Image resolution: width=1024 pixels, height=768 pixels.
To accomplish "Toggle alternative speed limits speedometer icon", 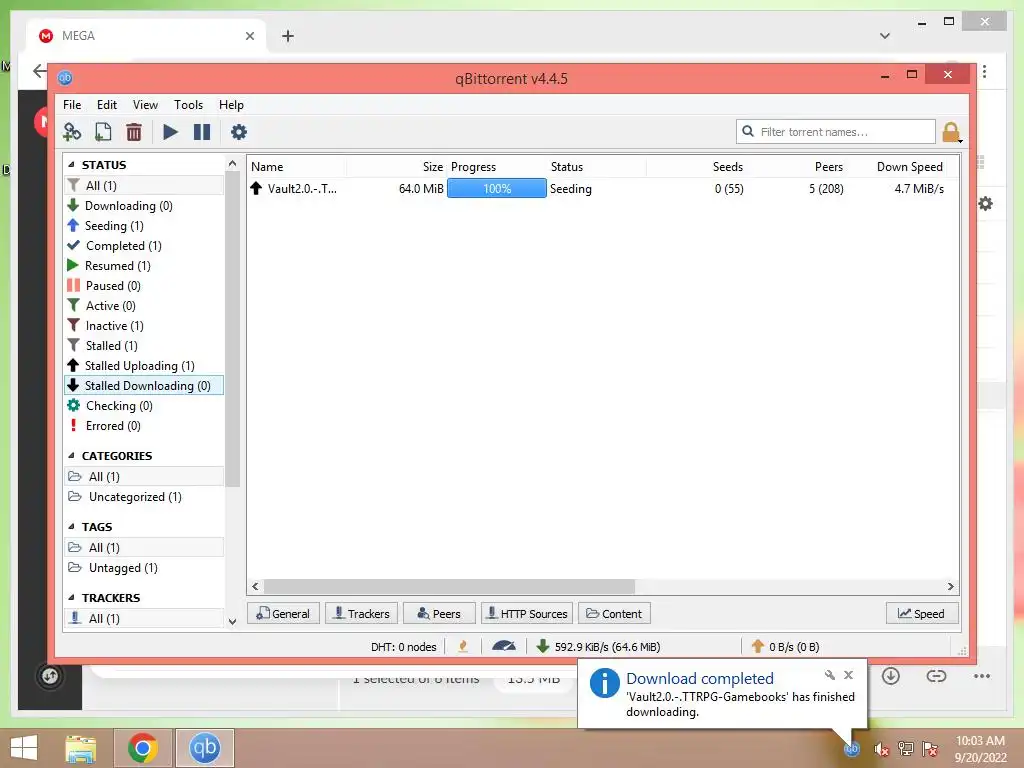I will (x=504, y=647).
